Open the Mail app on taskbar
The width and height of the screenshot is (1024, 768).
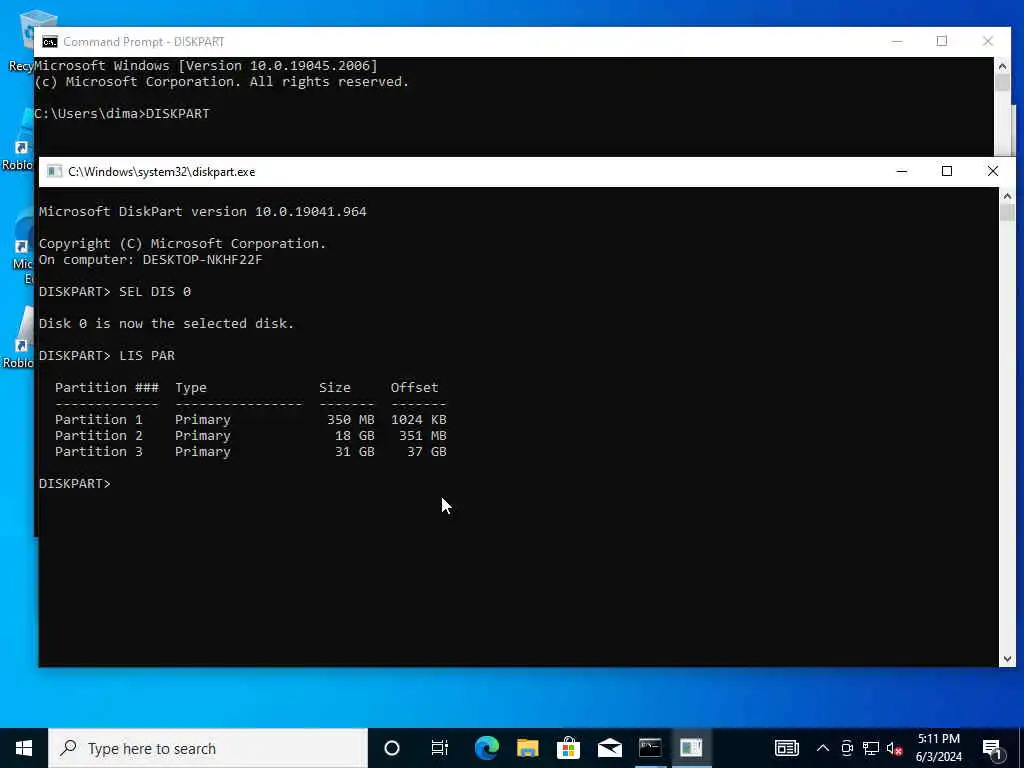click(610, 748)
